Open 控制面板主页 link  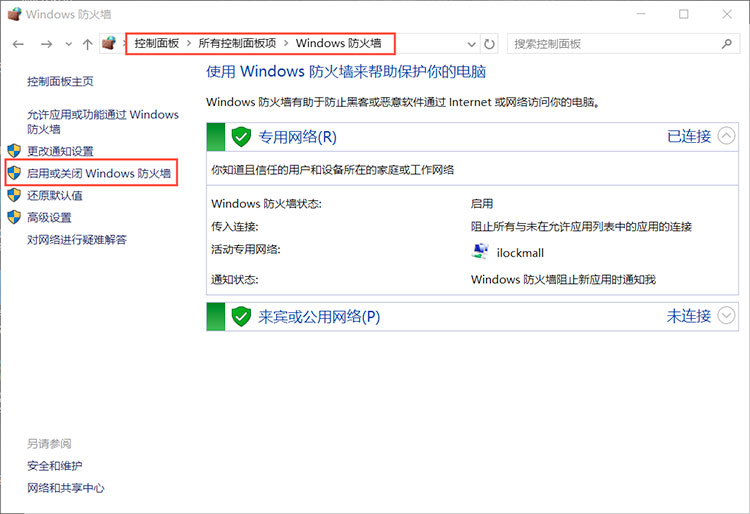(x=60, y=81)
